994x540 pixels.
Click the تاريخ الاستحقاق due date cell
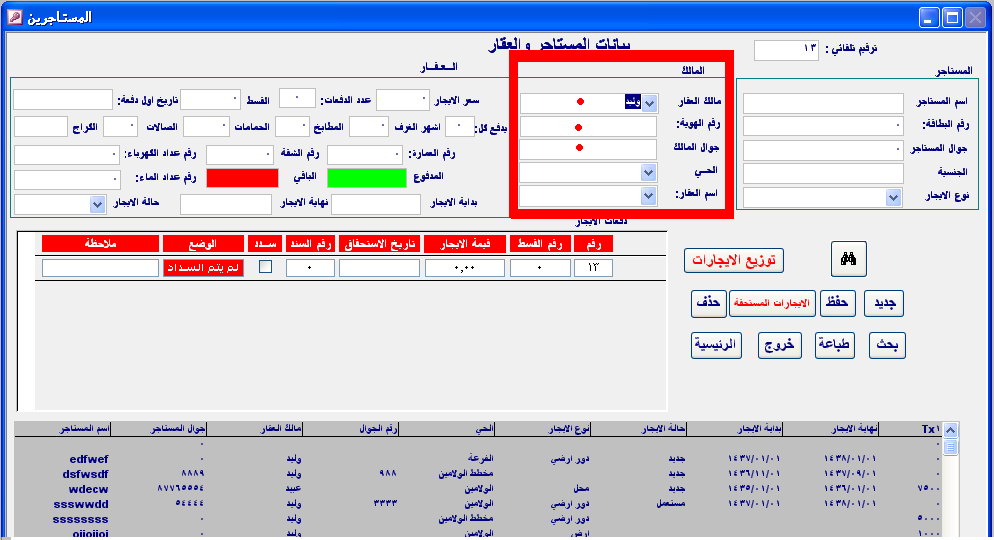[x=379, y=268]
